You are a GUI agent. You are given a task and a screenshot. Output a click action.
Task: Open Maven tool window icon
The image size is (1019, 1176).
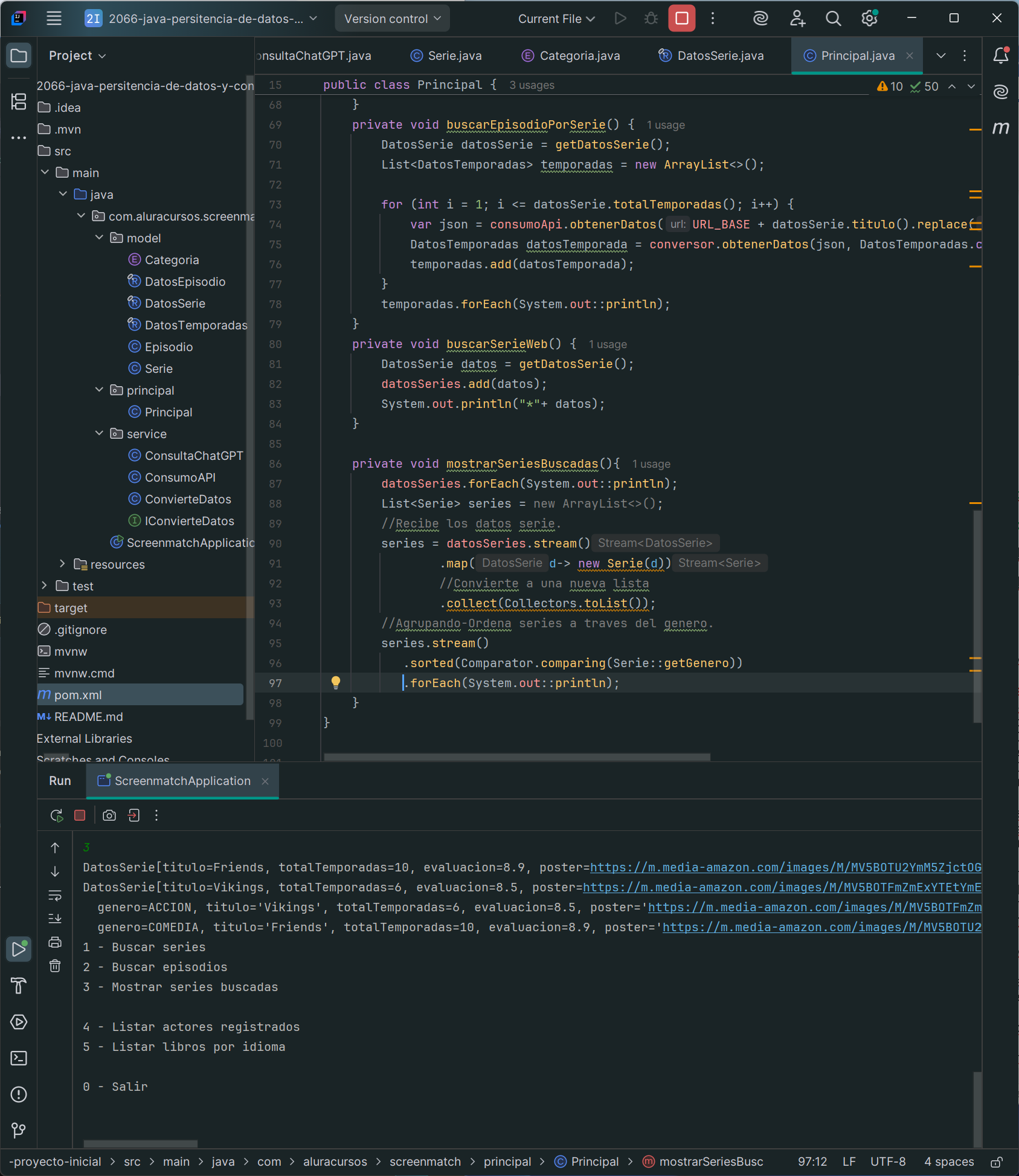click(x=1000, y=128)
